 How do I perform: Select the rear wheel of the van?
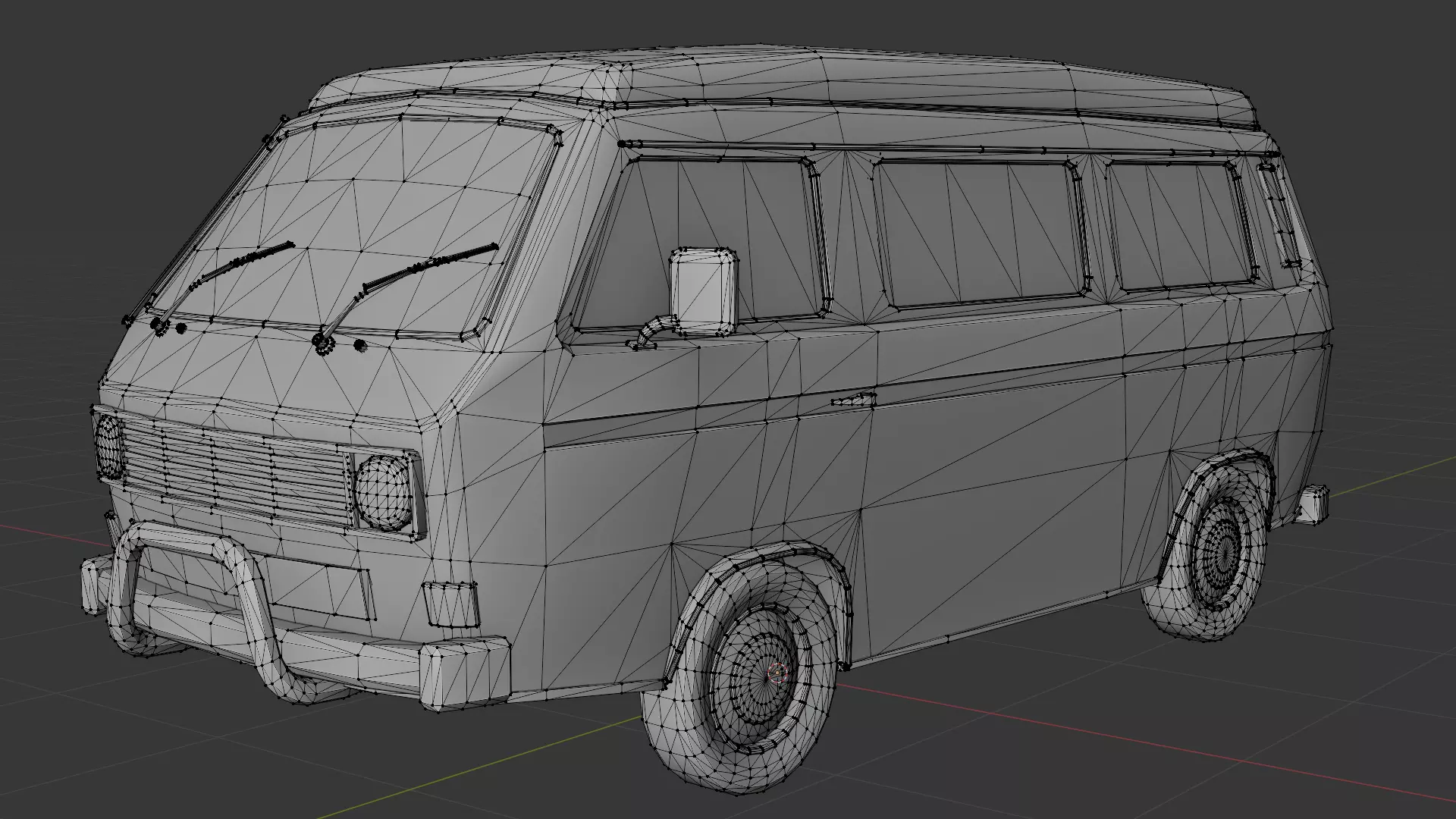point(1206,551)
